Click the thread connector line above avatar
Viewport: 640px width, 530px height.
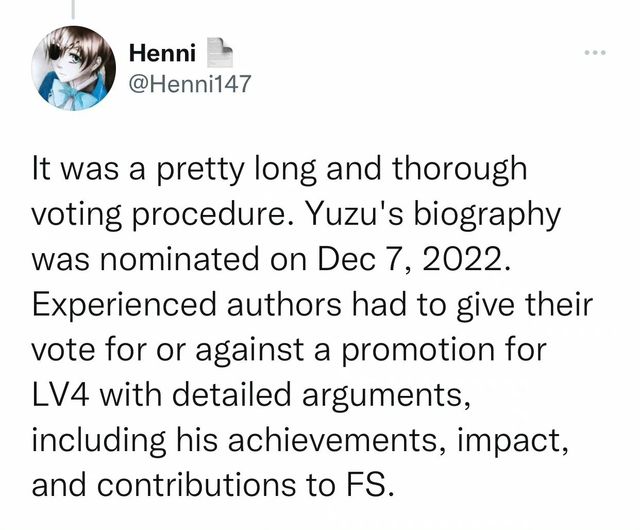(x=73, y=9)
